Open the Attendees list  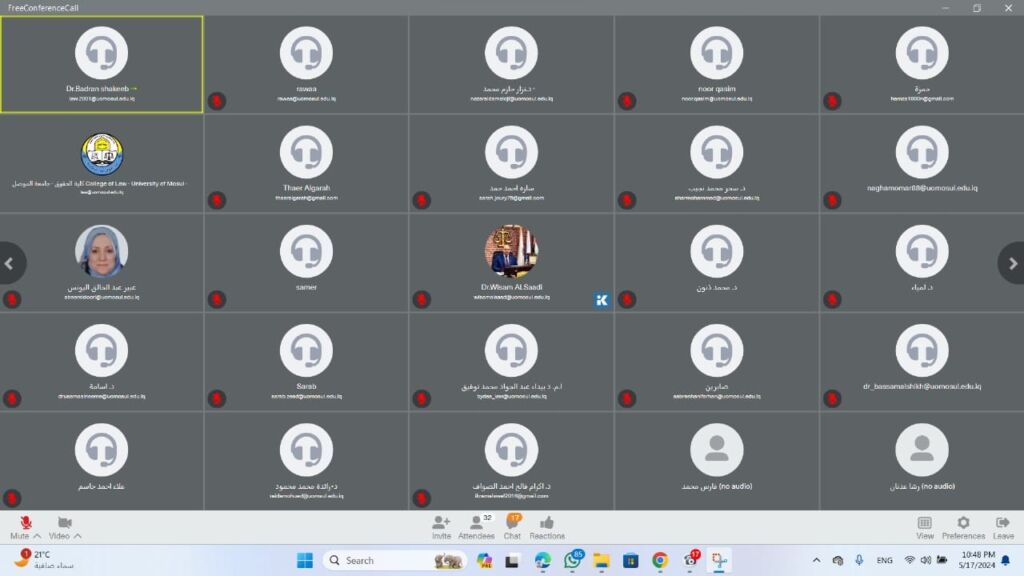pos(476,523)
